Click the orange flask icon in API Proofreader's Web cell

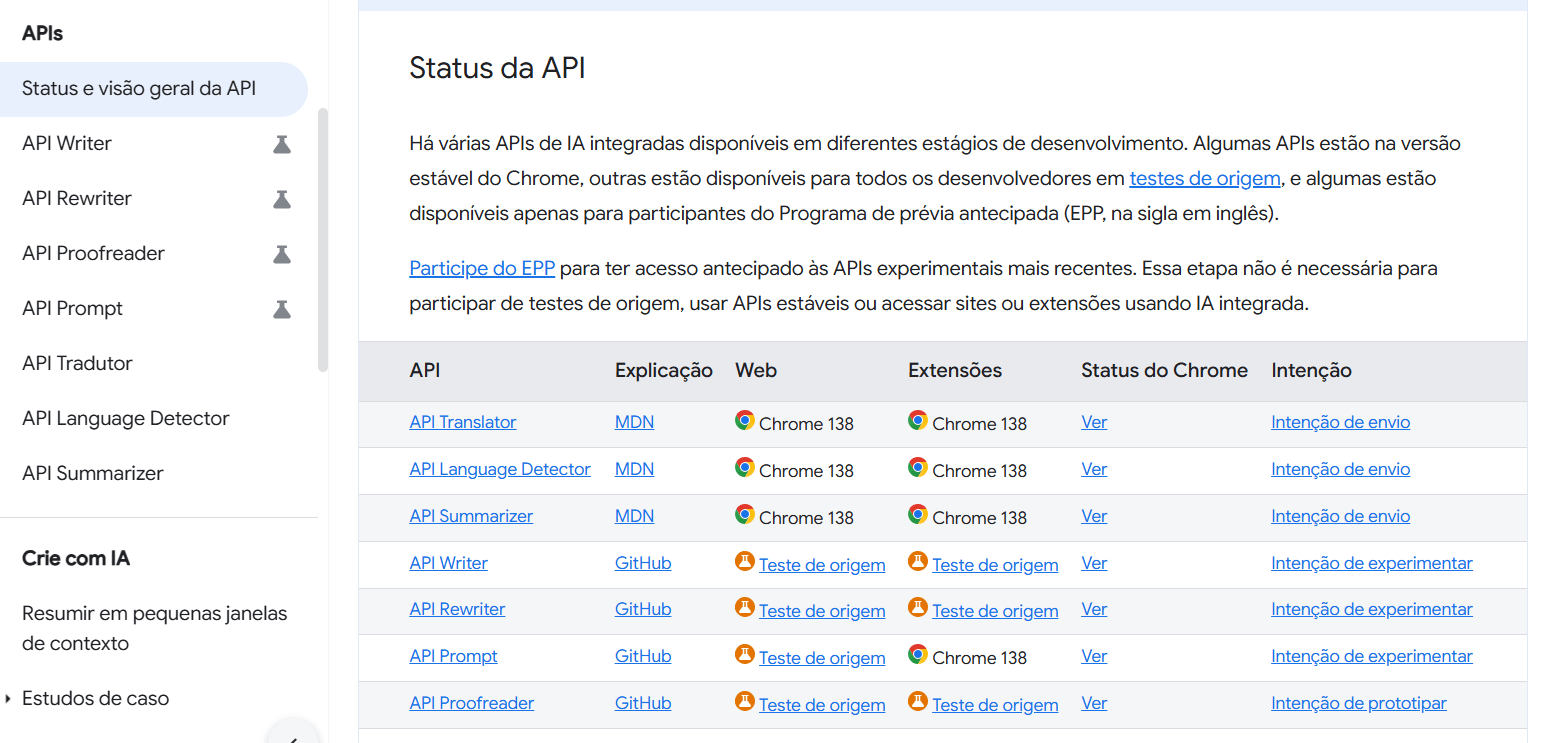point(745,702)
